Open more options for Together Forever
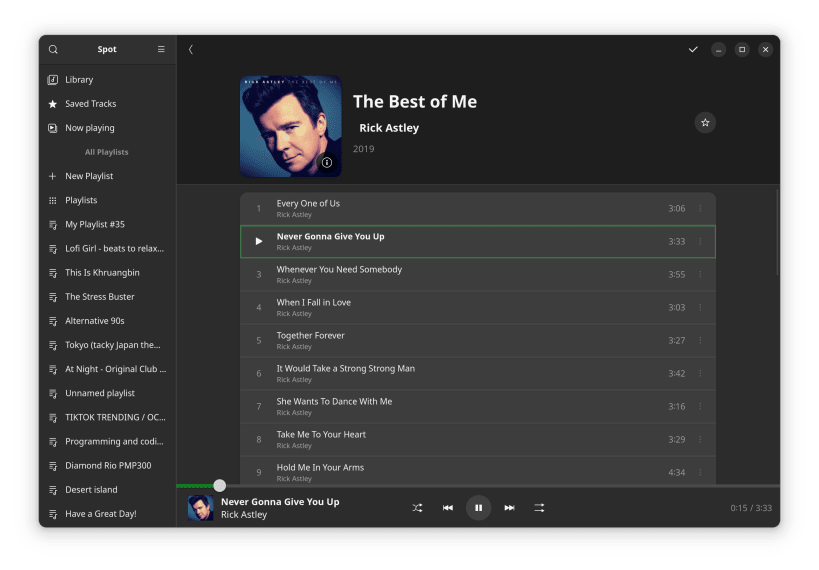 pos(700,340)
